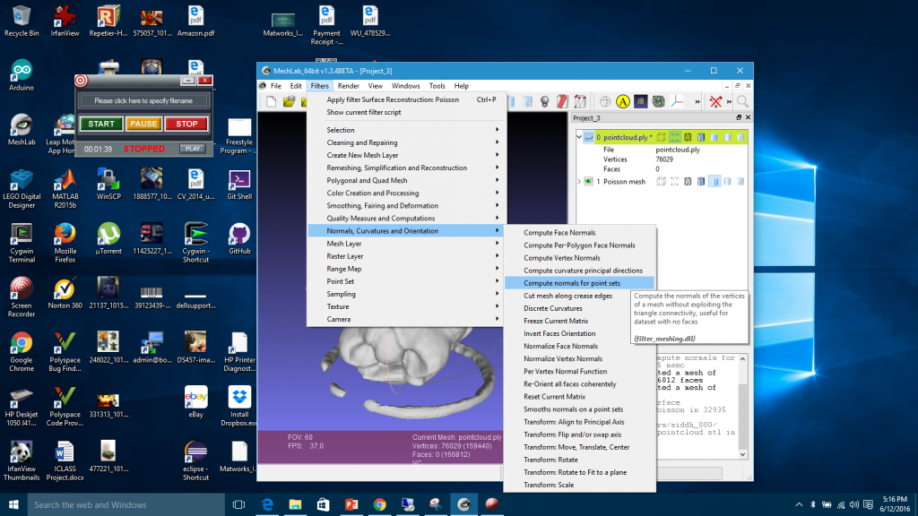Open Remeshing, Simplification and Reconstruction submenu
Viewport: 918px width, 516px height.
[406, 168]
